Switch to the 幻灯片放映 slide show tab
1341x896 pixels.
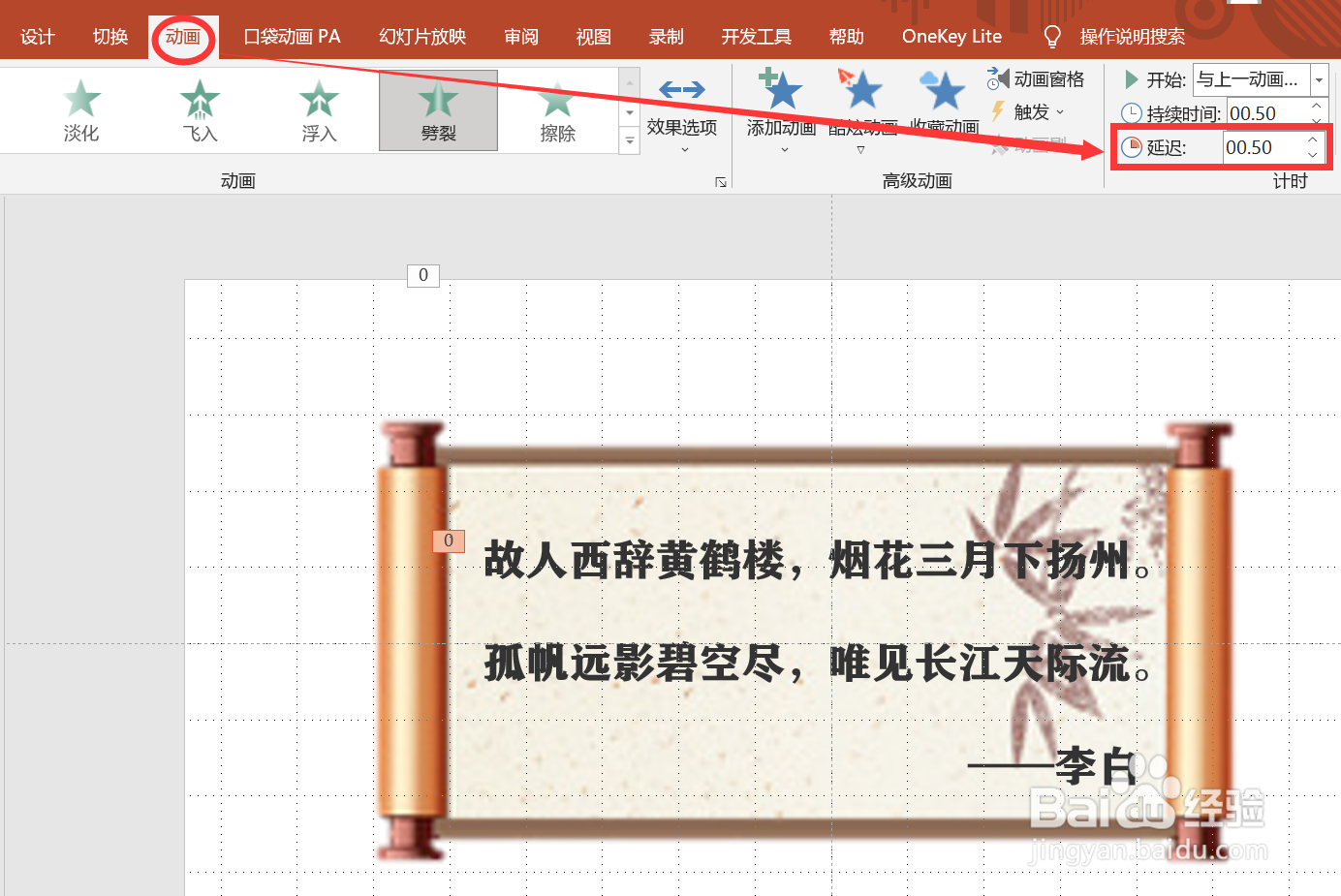(422, 37)
